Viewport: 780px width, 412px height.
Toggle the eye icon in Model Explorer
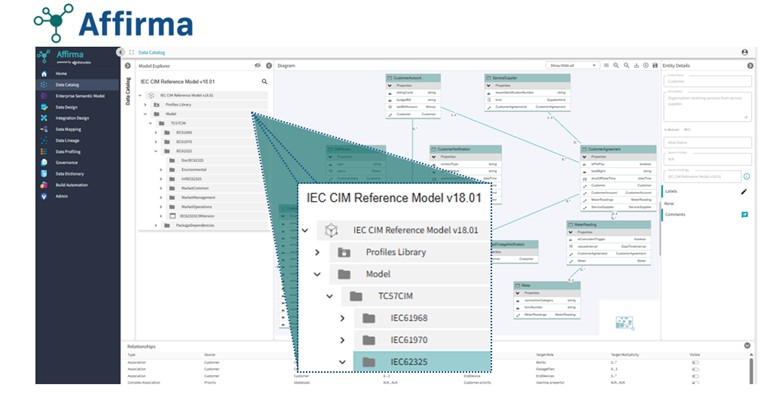258,66
